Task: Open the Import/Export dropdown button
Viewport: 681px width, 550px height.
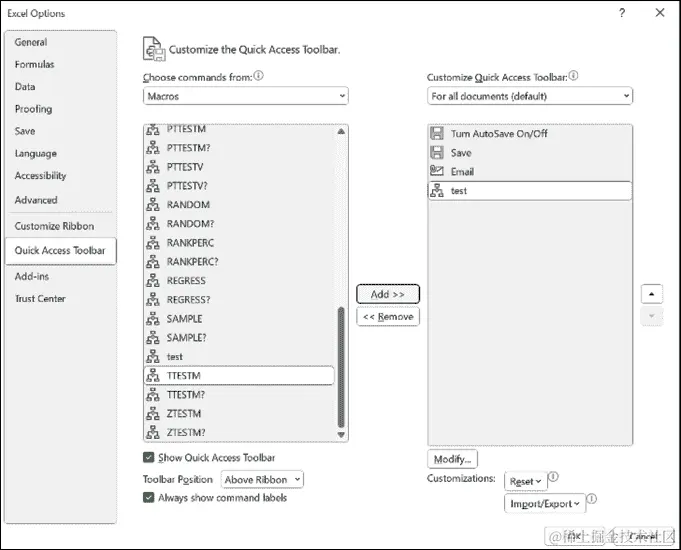Action: (x=545, y=504)
